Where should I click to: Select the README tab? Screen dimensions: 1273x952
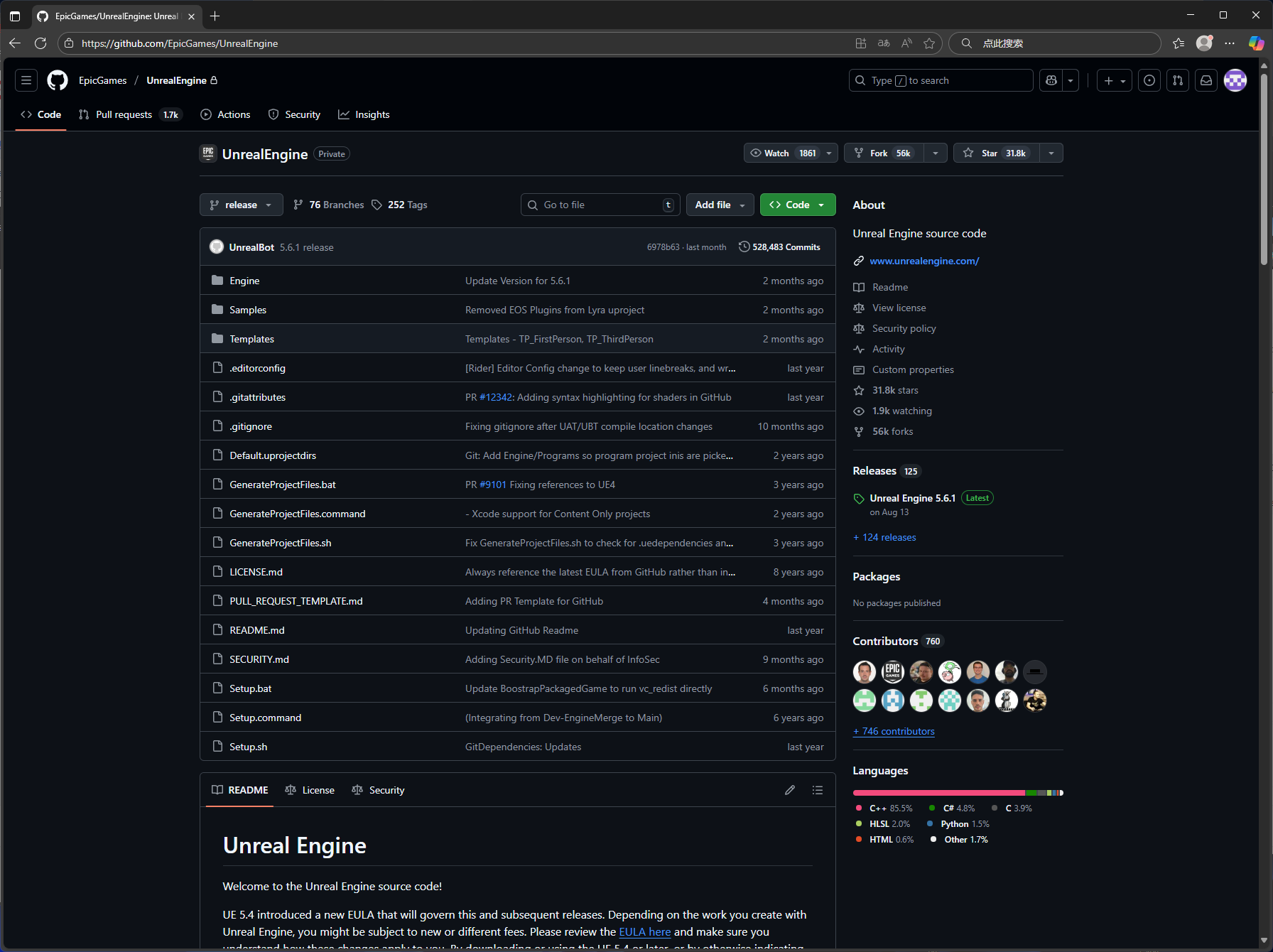click(240, 790)
